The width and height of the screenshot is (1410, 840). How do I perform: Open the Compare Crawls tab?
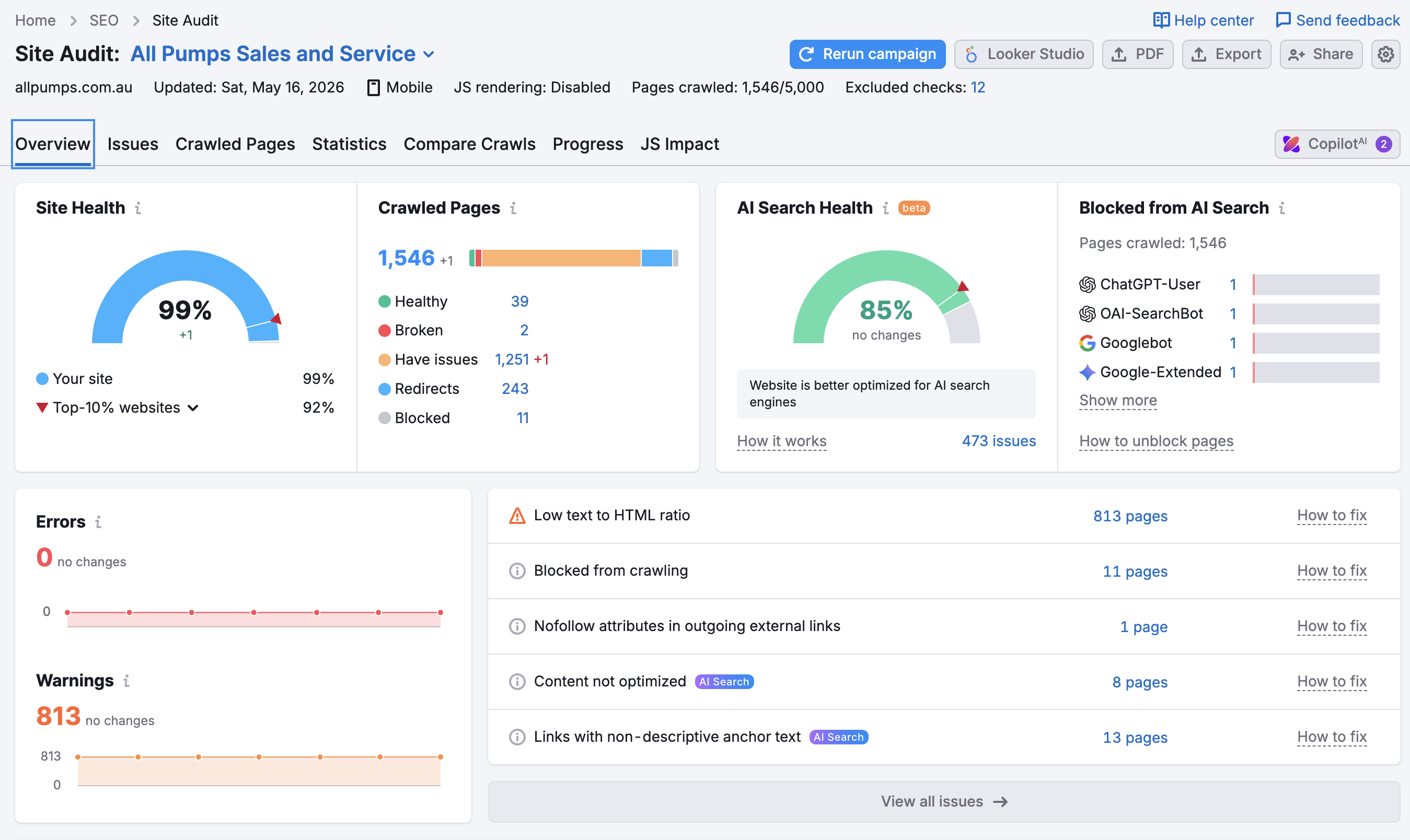tap(469, 144)
